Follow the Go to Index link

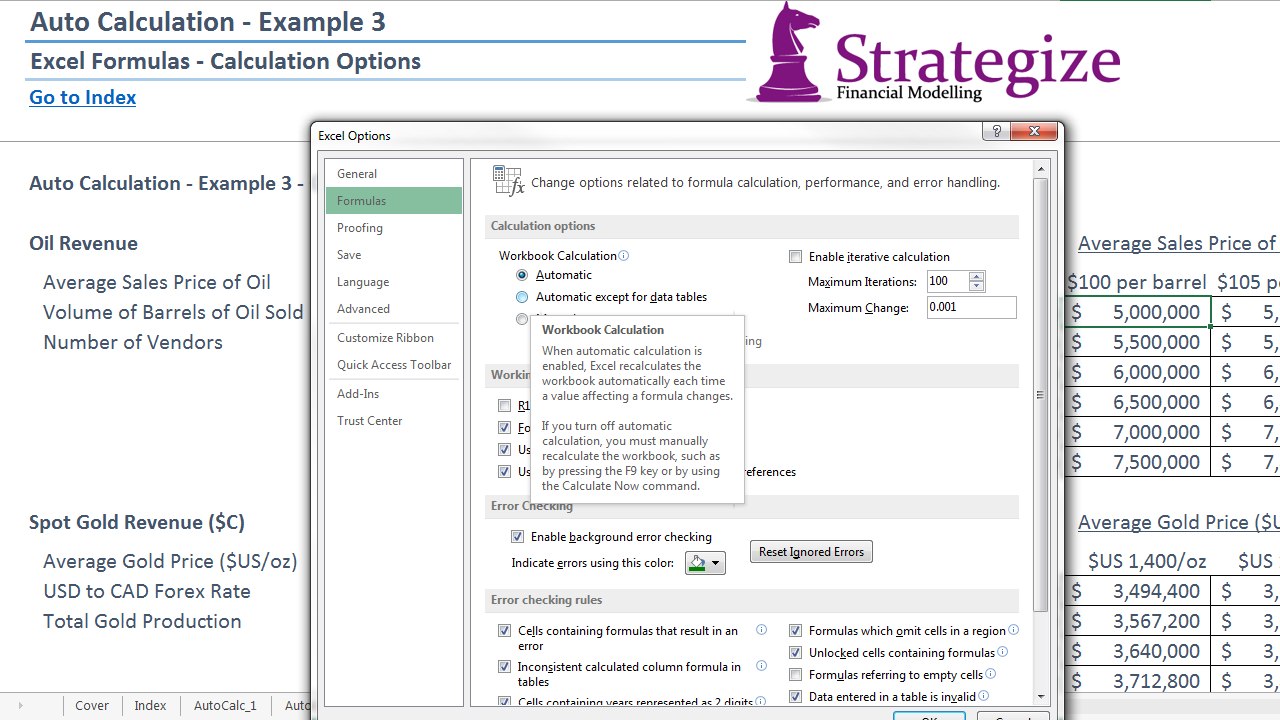tap(83, 97)
